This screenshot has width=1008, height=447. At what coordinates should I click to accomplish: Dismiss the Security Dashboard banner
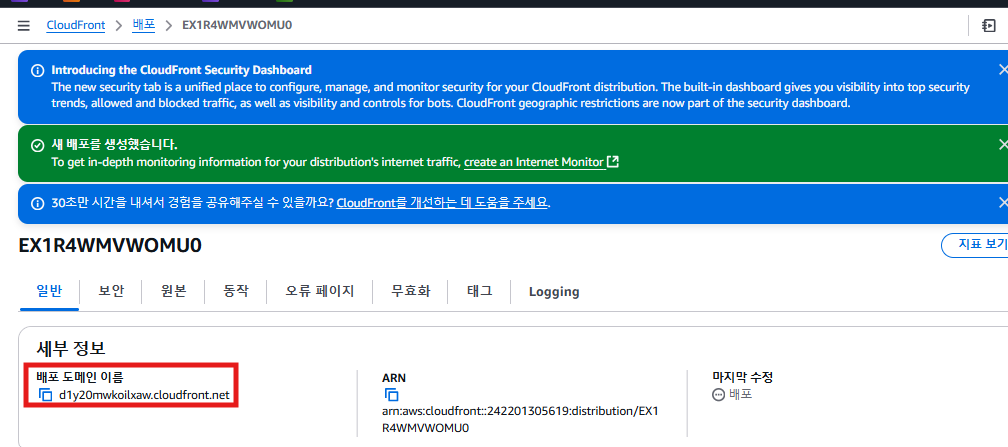click(x=1003, y=69)
